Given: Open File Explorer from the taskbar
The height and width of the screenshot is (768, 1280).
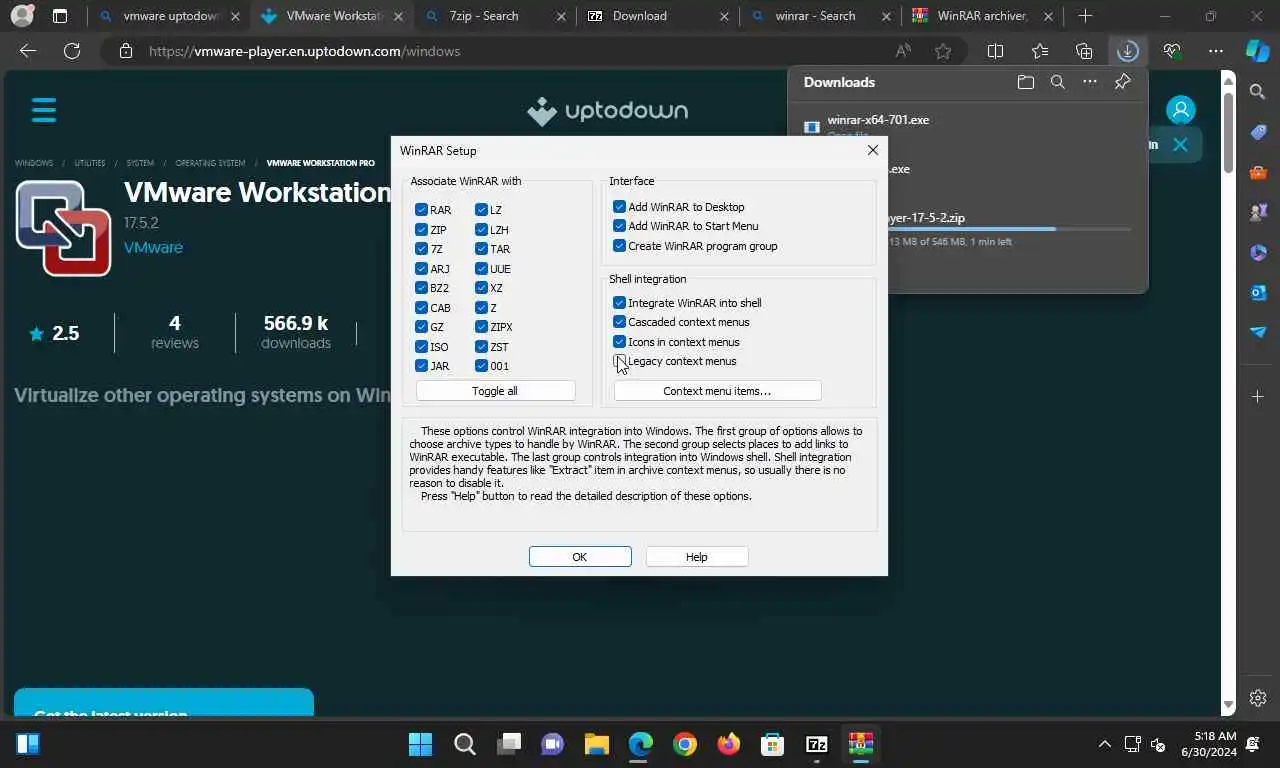Looking at the screenshot, I should (x=597, y=744).
